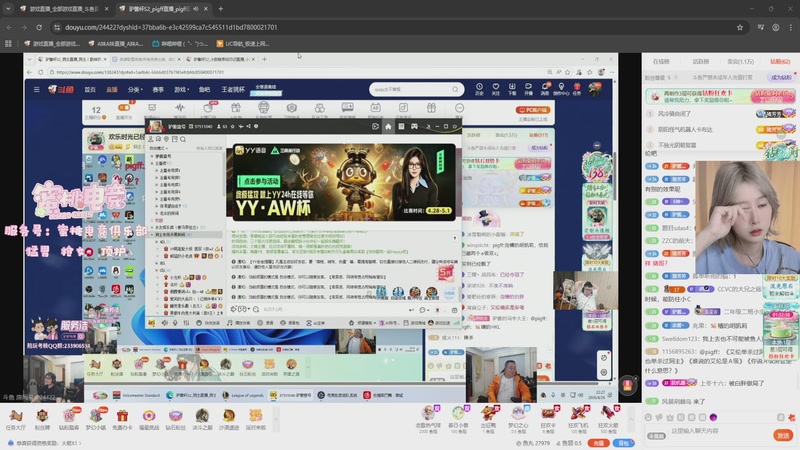
Task: Click the orange 充值 recharge button
Action: 598,443
